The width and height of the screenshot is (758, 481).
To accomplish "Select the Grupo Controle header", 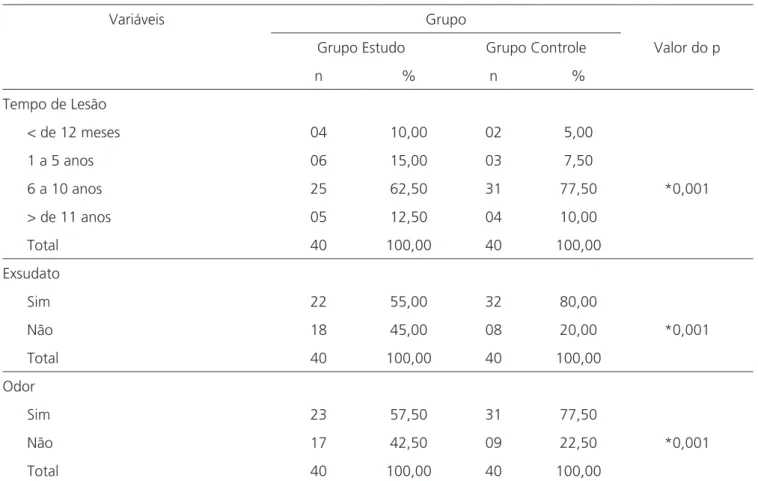I will coord(536,48).
